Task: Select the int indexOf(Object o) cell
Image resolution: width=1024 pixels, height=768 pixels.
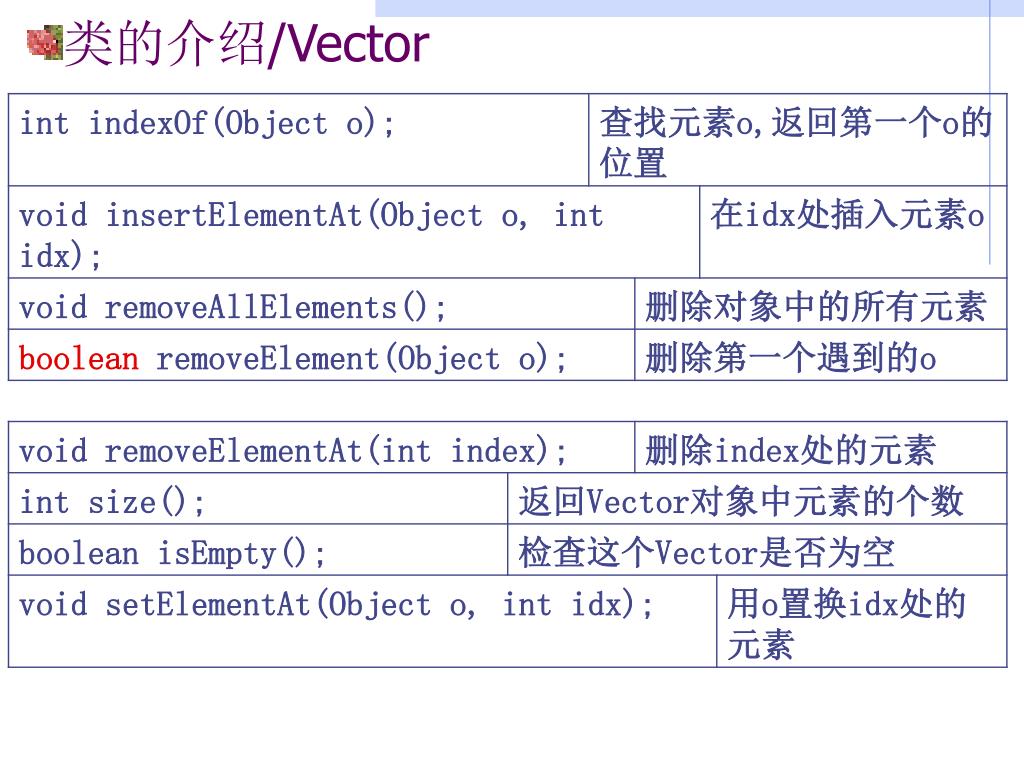Action: pos(298,140)
